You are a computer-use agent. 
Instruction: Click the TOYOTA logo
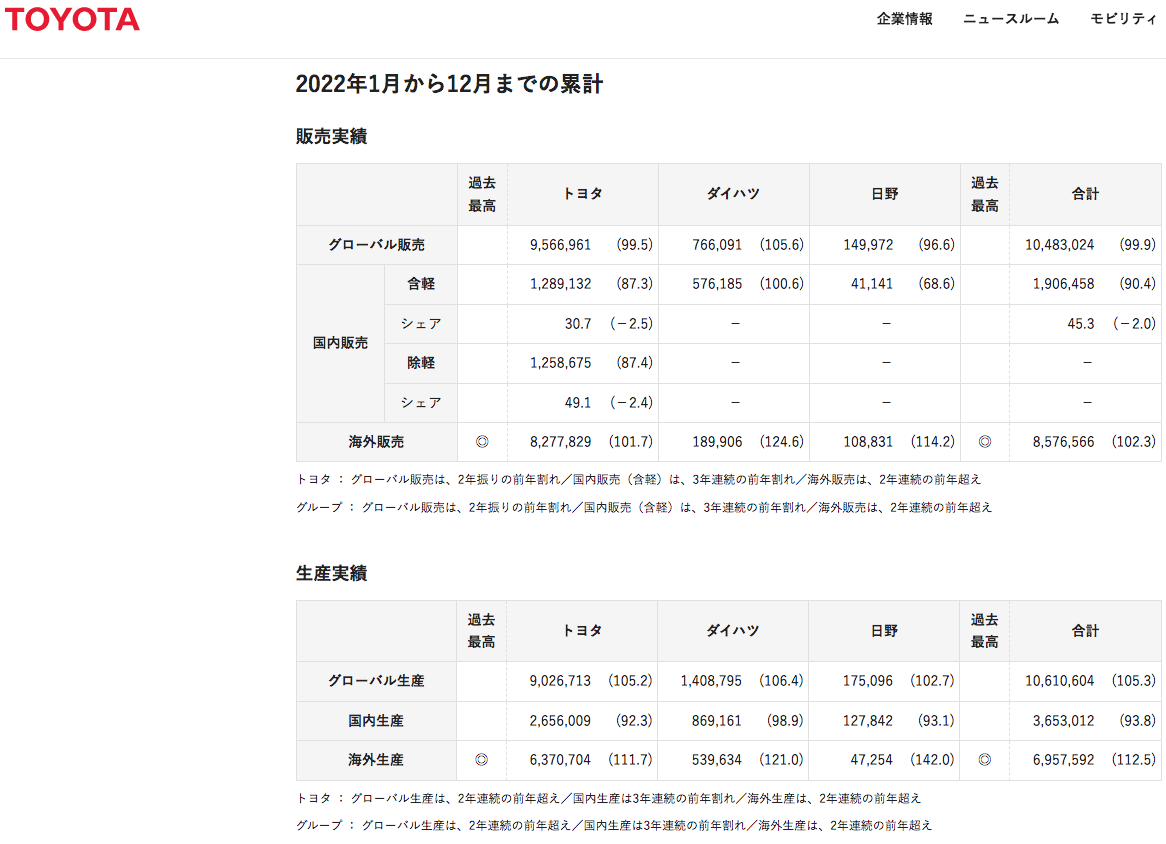point(72,19)
